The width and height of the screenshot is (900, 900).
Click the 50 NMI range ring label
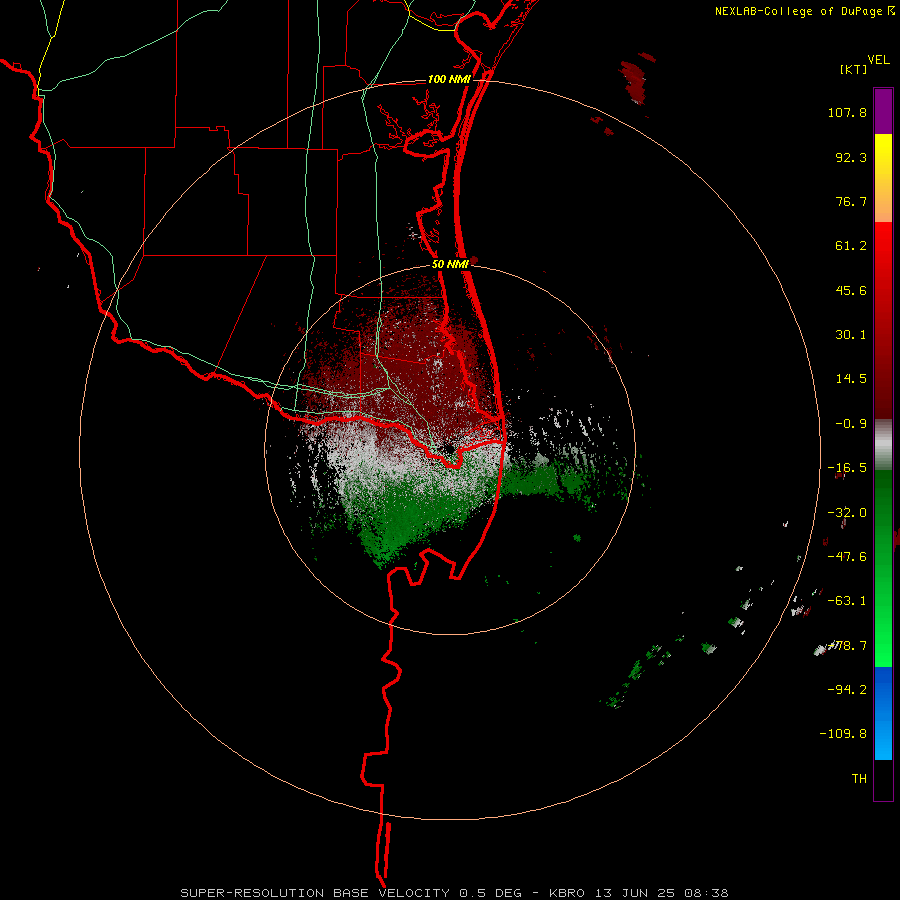point(450,264)
